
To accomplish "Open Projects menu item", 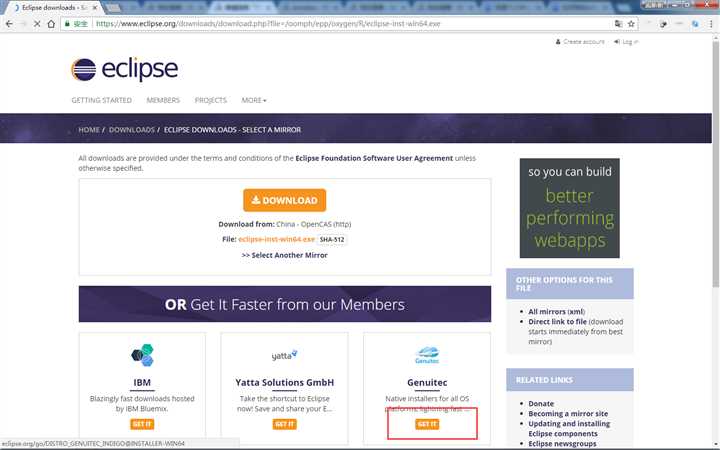I will [x=211, y=100].
